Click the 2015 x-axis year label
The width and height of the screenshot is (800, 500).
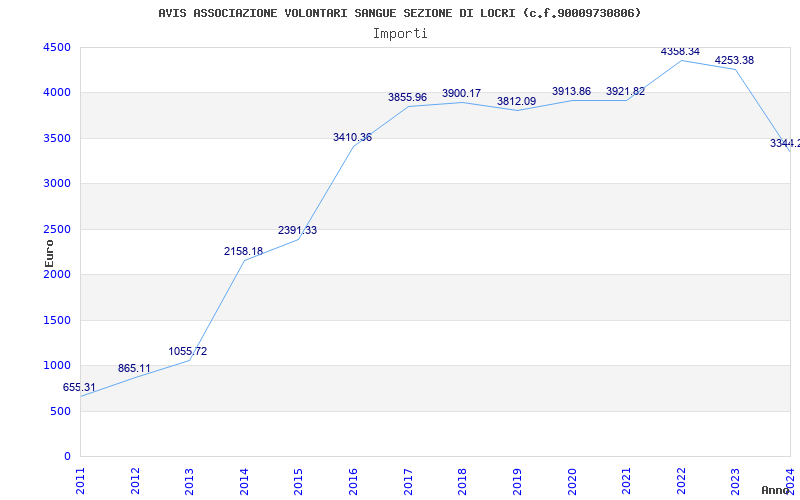299,481
